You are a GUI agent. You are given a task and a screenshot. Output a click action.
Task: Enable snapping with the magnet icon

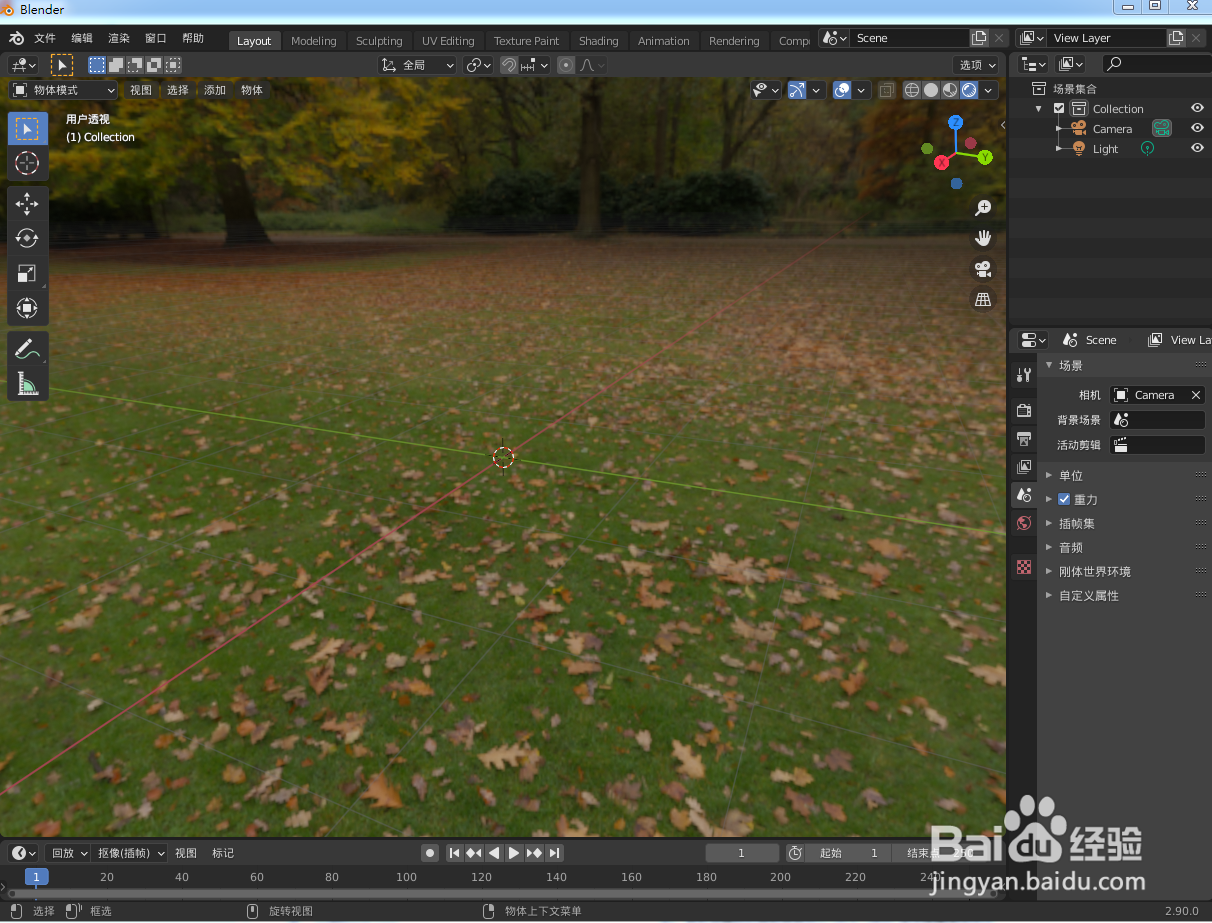click(509, 64)
